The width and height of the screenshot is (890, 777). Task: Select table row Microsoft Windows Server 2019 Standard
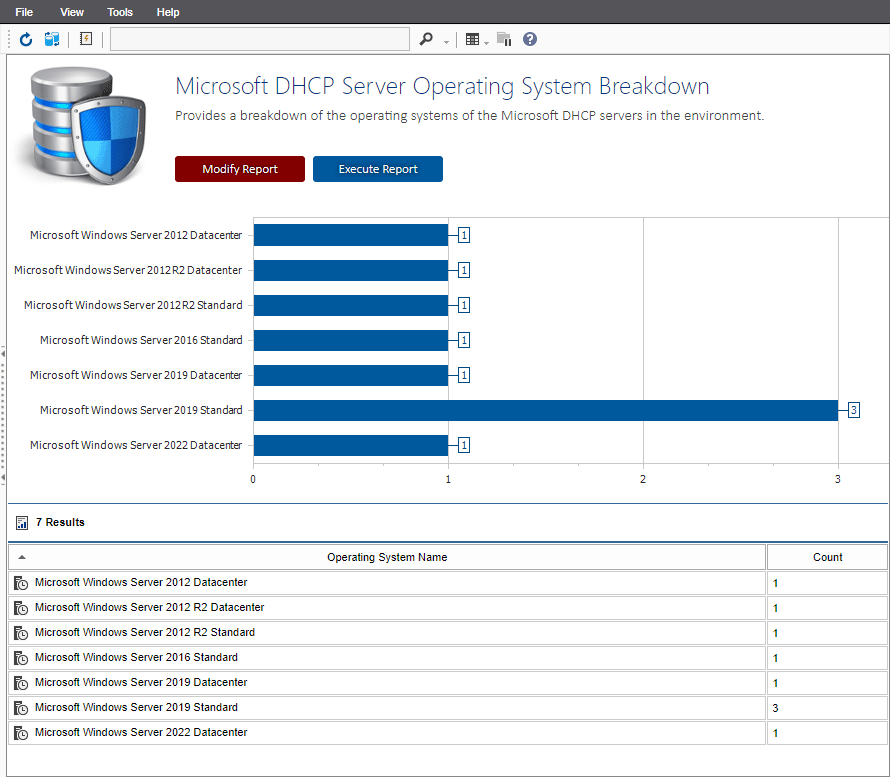point(448,708)
